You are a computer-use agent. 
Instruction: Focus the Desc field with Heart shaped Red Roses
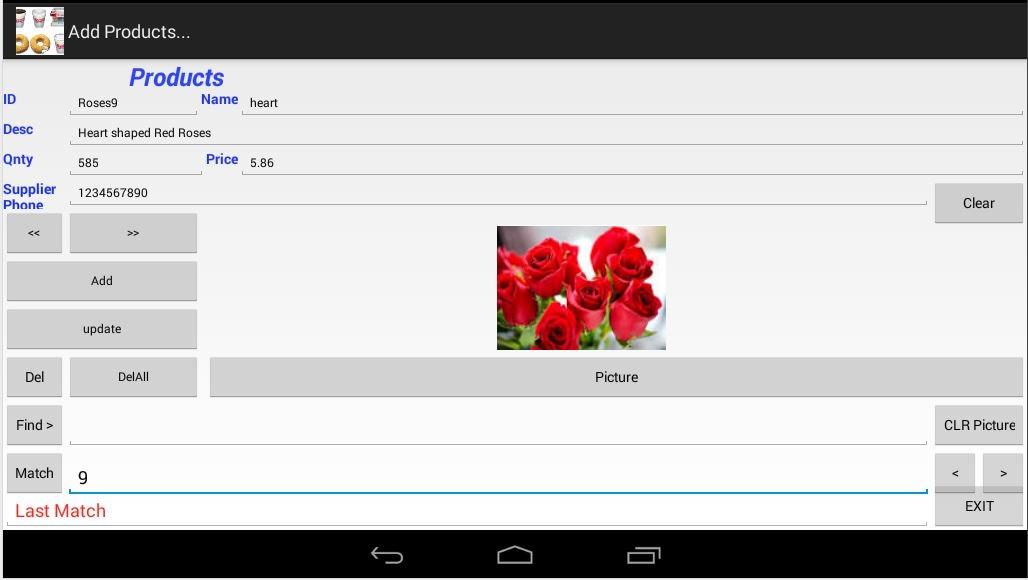click(546, 132)
